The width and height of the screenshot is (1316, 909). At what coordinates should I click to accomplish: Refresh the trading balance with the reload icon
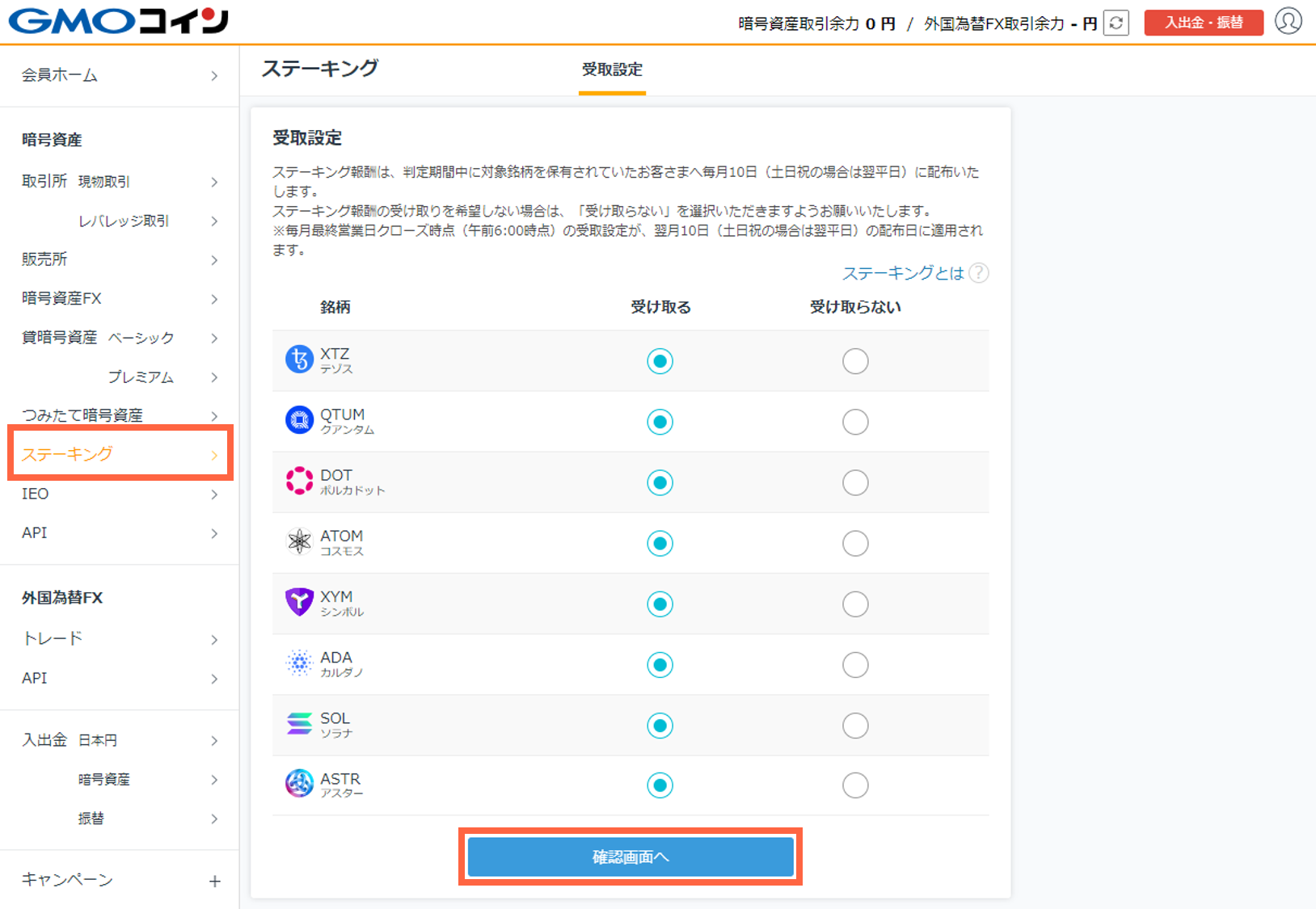pos(1116,23)
